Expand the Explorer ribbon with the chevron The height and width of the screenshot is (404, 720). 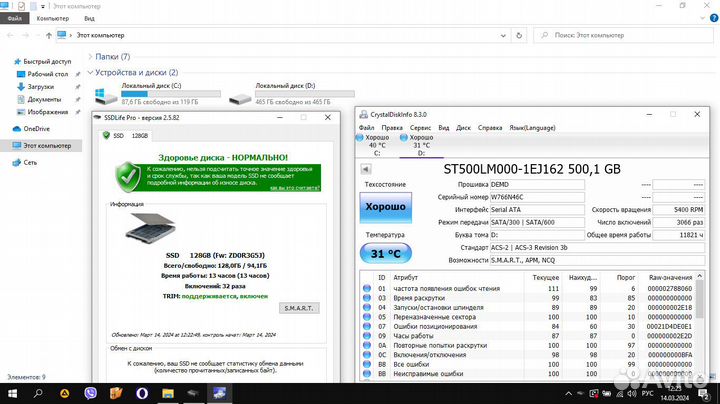[702, 18]
